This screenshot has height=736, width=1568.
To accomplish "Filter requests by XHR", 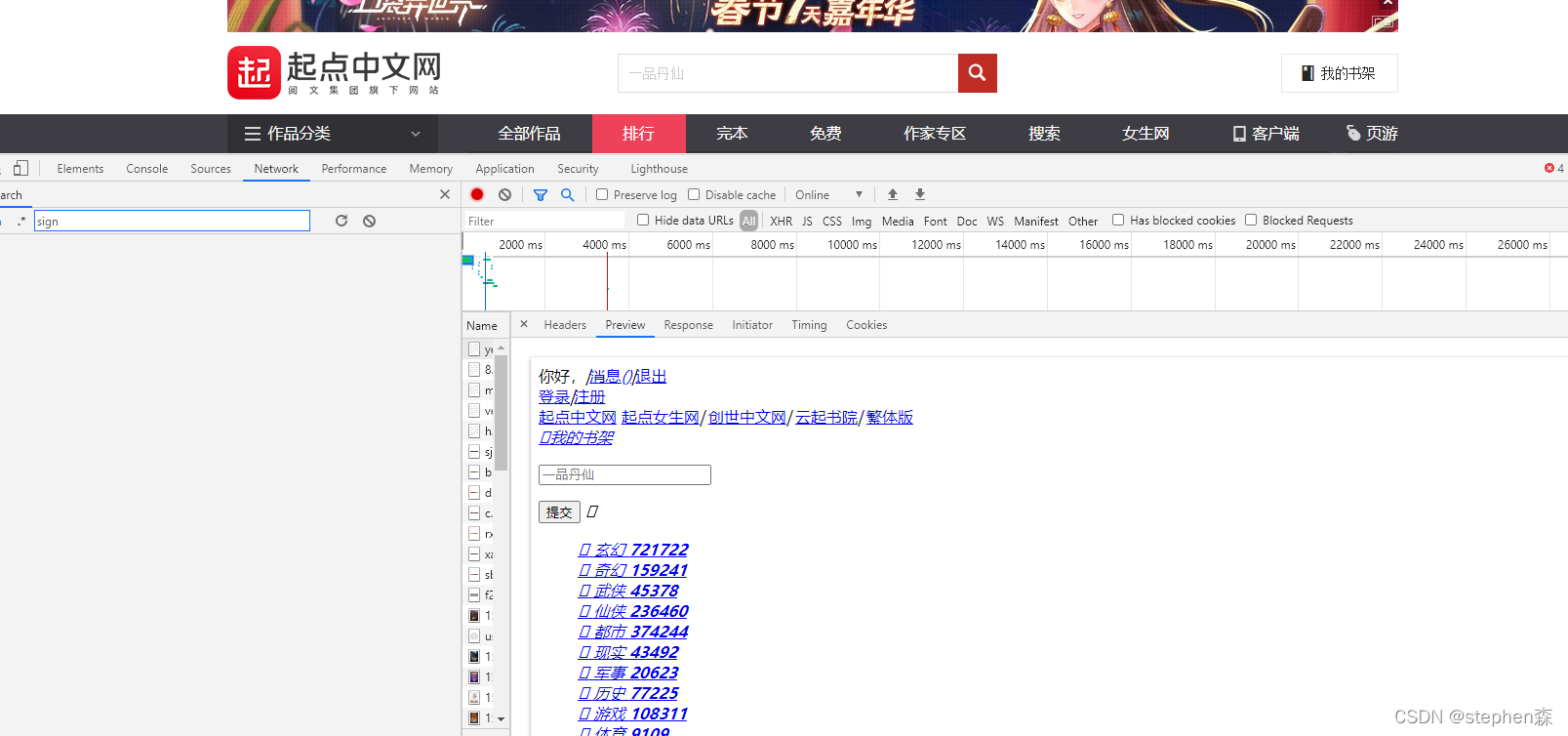I will coord(781,222).
